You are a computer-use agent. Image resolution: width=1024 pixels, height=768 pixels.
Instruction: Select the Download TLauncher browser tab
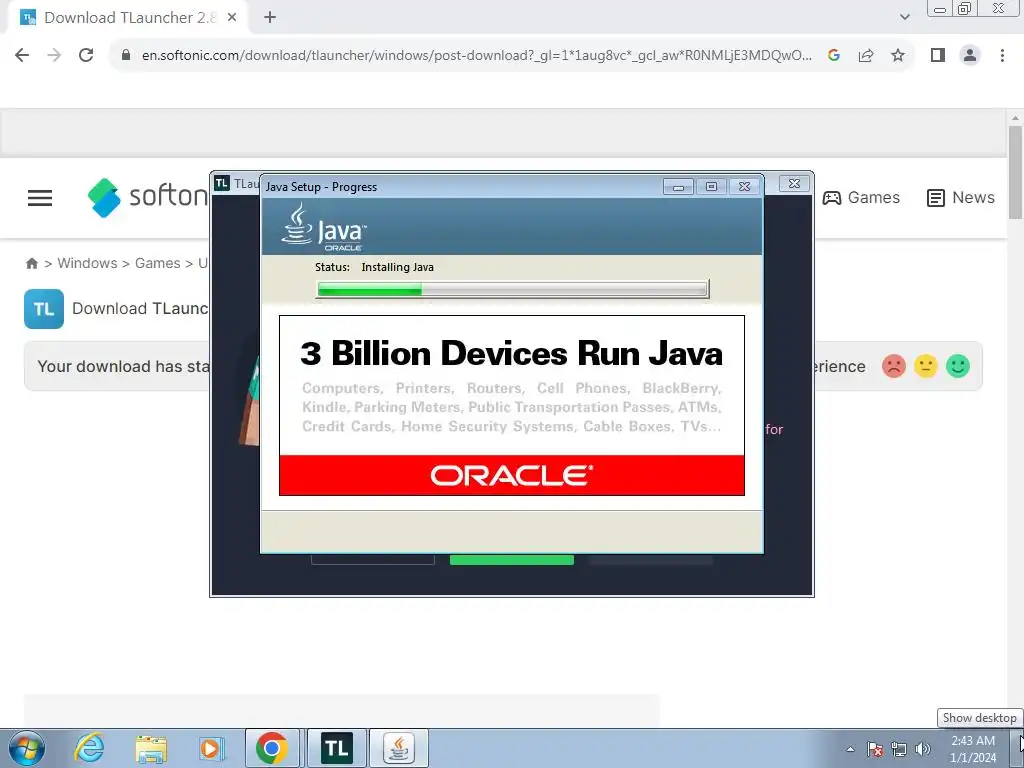click(129, 18)
